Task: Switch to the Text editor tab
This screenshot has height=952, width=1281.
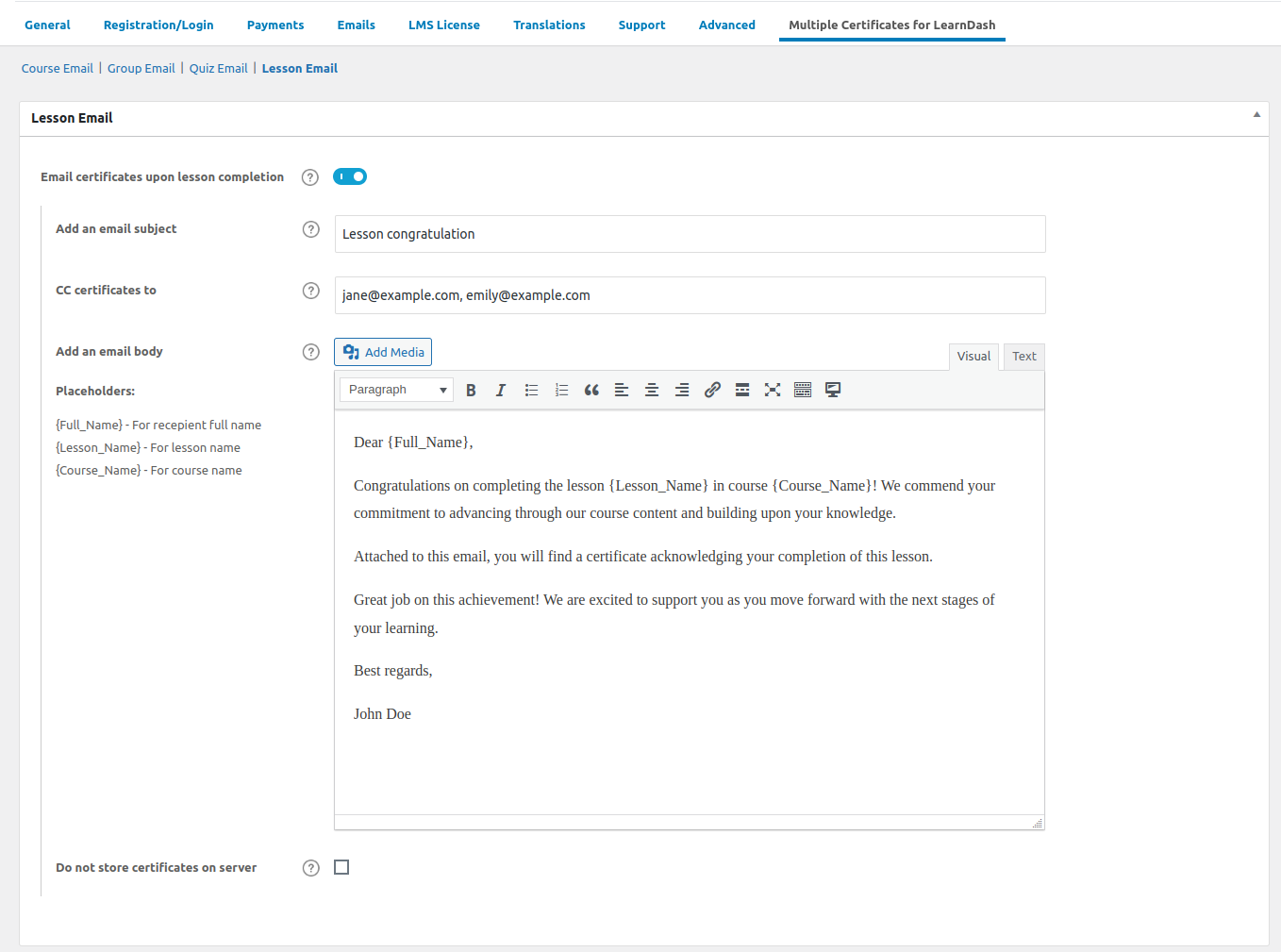Action: click(x=1023, y=356)
